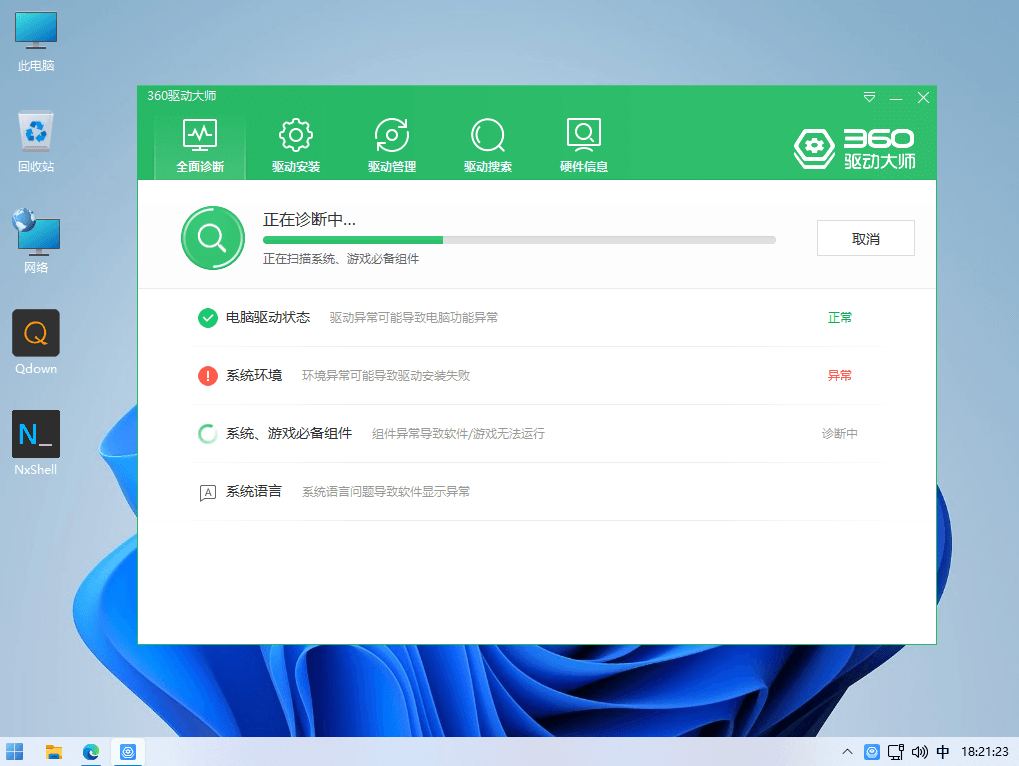This screenshot has height=766, width=1019.
Task: Open the title bar dropdown menu icon
Action: [x=869, y=97]
